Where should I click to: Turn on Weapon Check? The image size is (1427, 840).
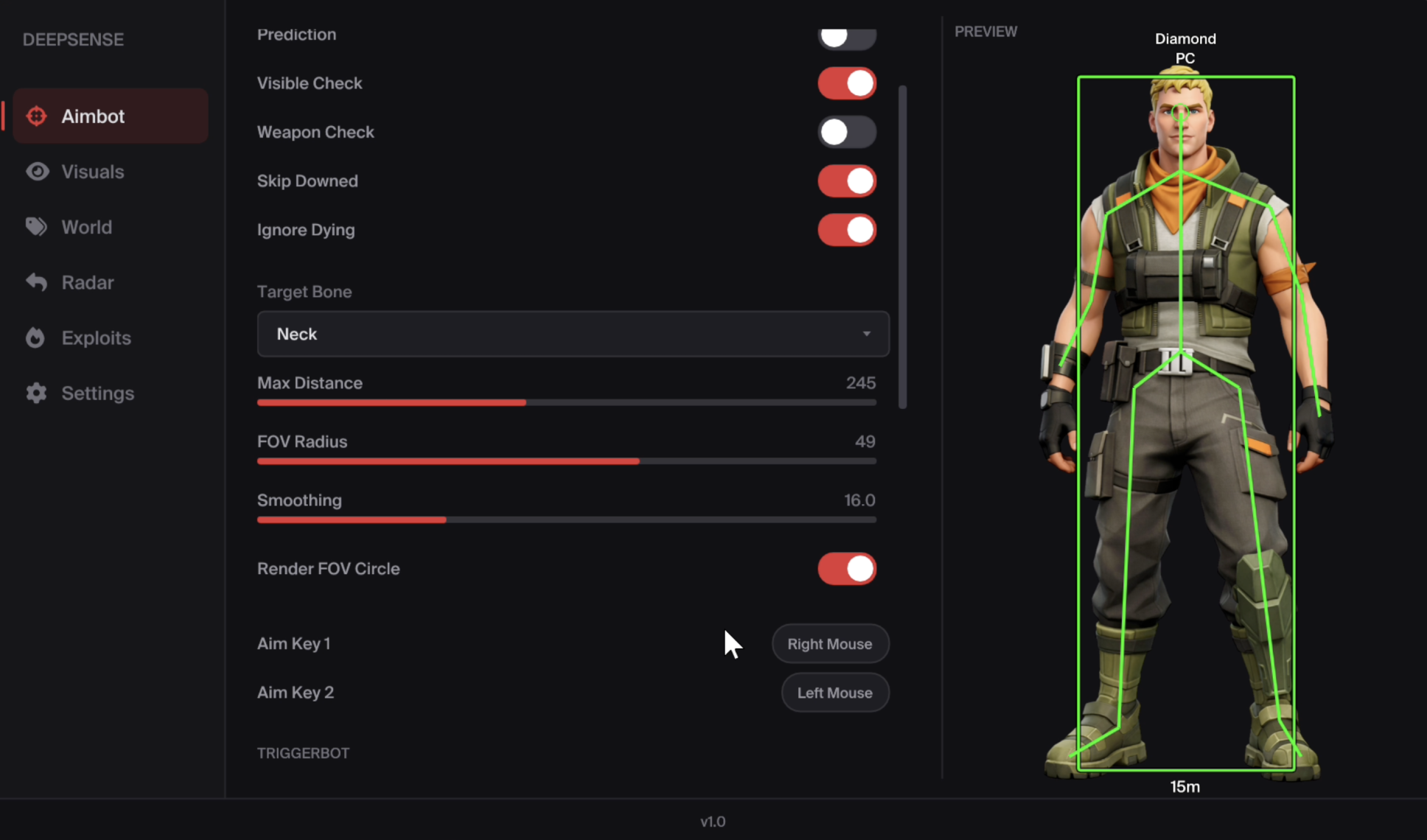click(846, 132)
